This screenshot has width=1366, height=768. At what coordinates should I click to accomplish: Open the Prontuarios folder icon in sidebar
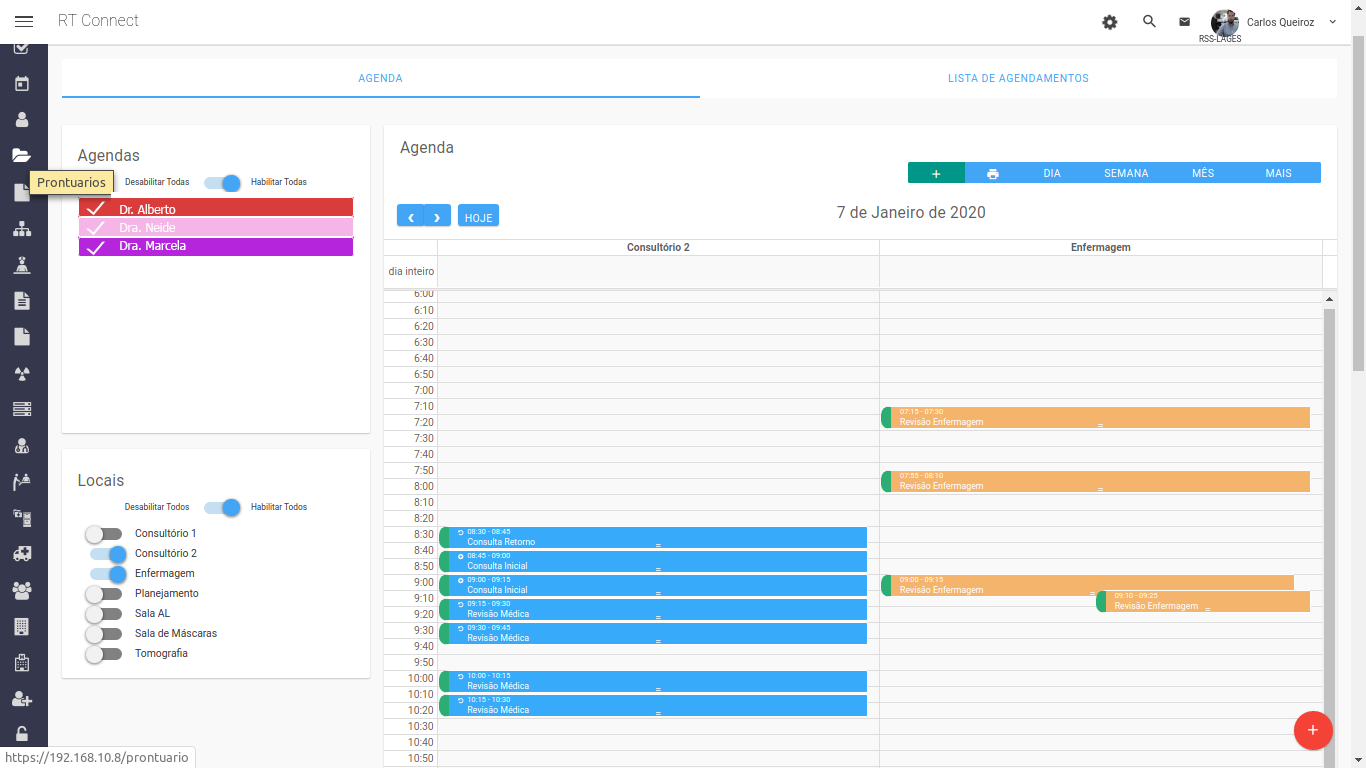22,155
